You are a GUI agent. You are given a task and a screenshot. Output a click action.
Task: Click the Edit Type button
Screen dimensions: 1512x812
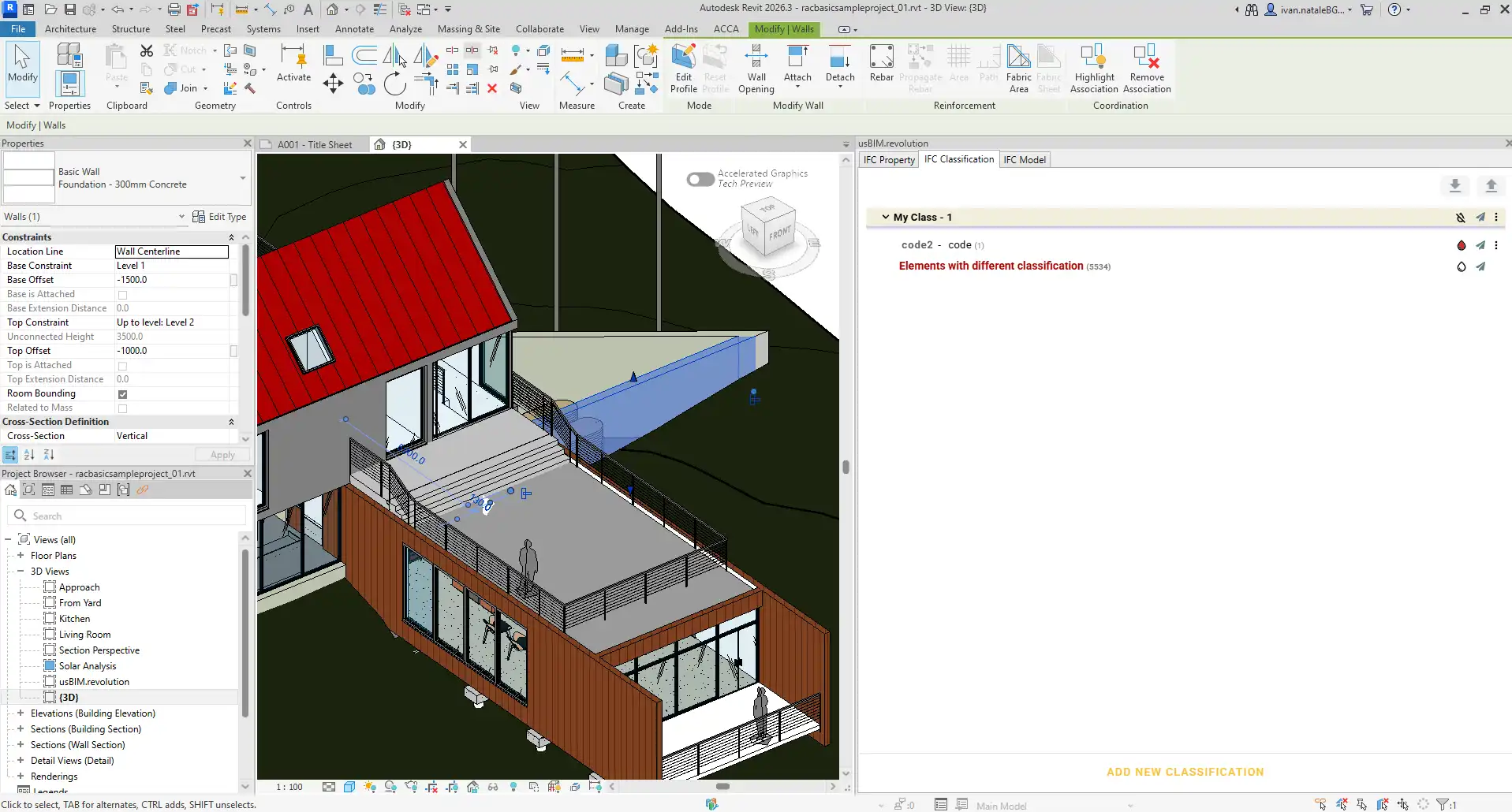220,217
